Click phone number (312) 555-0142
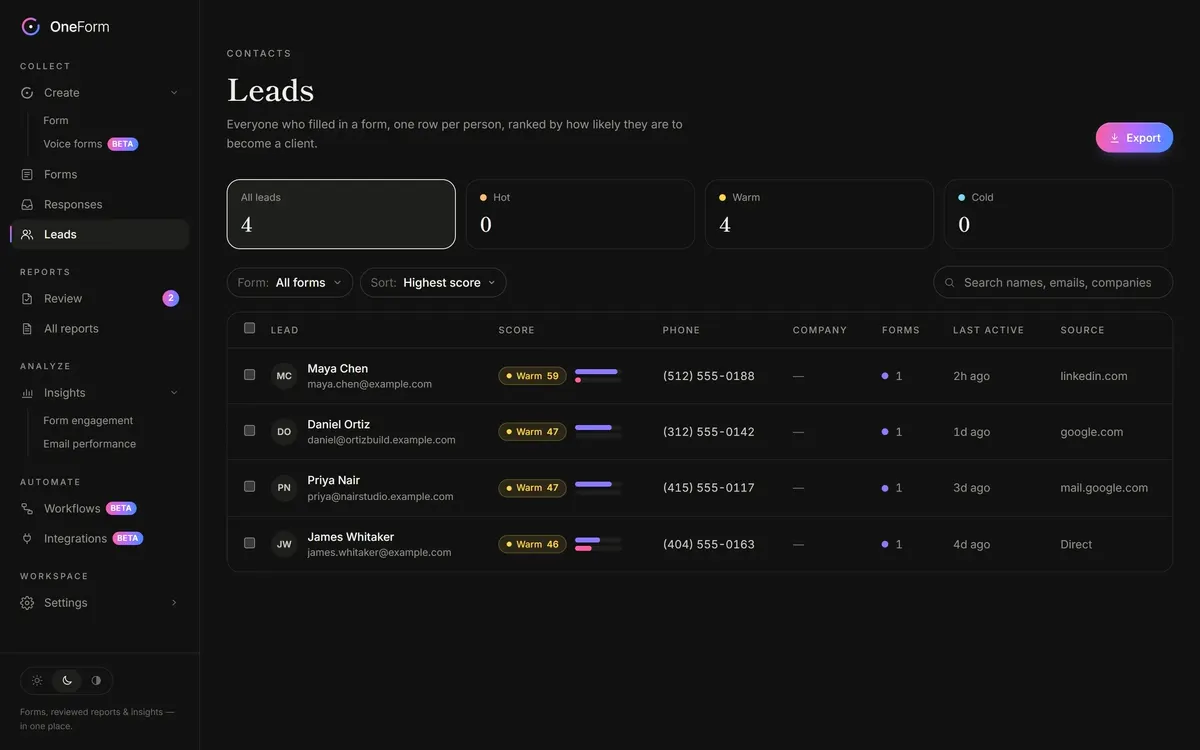1200x750 pixels. tap(709, 432)
